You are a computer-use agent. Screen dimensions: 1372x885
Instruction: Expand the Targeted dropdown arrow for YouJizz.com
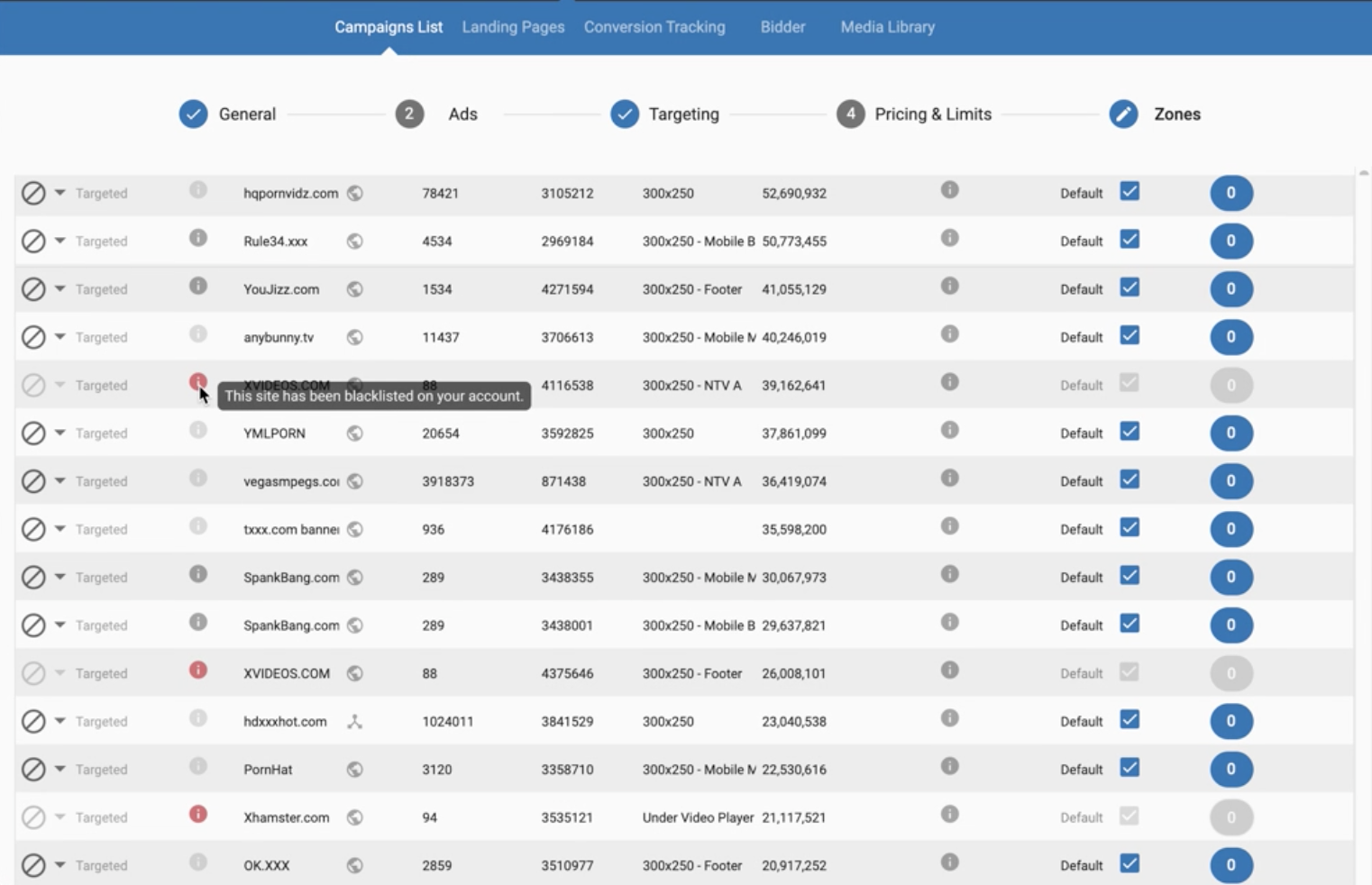[60, 289]
